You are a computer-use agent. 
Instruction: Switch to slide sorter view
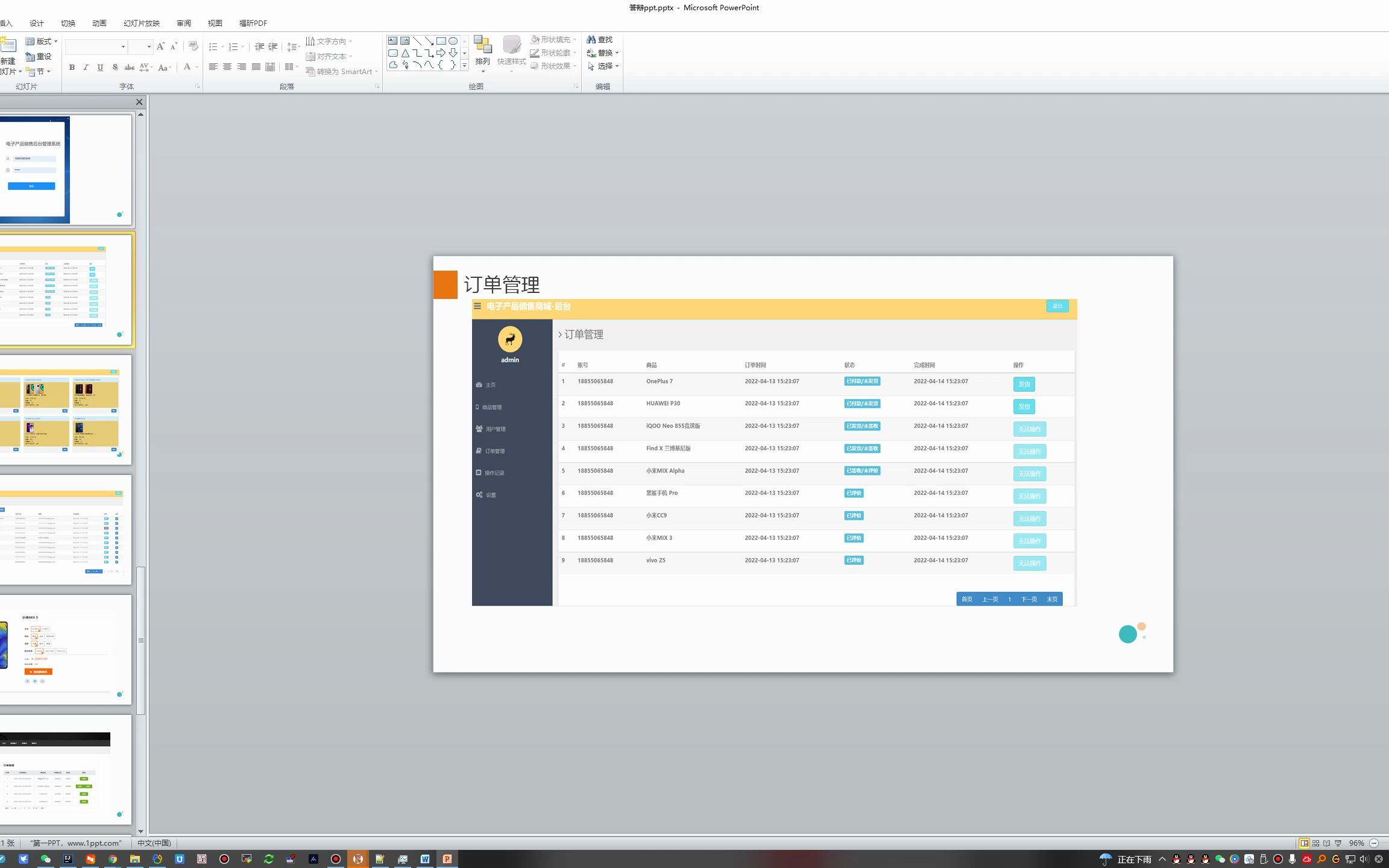pos(1316,843)
